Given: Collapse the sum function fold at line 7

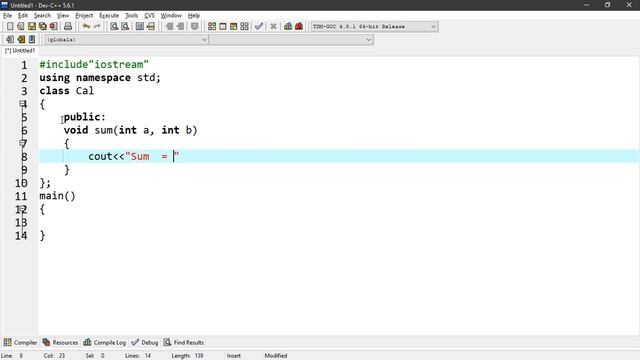Looking at the screenshot, I should [x=22, y=143].
